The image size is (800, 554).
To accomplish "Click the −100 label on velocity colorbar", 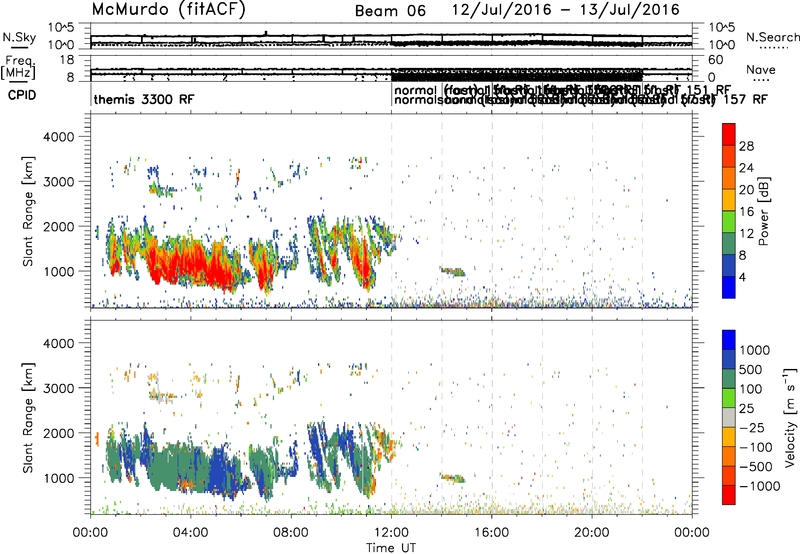I will point(756,447).
